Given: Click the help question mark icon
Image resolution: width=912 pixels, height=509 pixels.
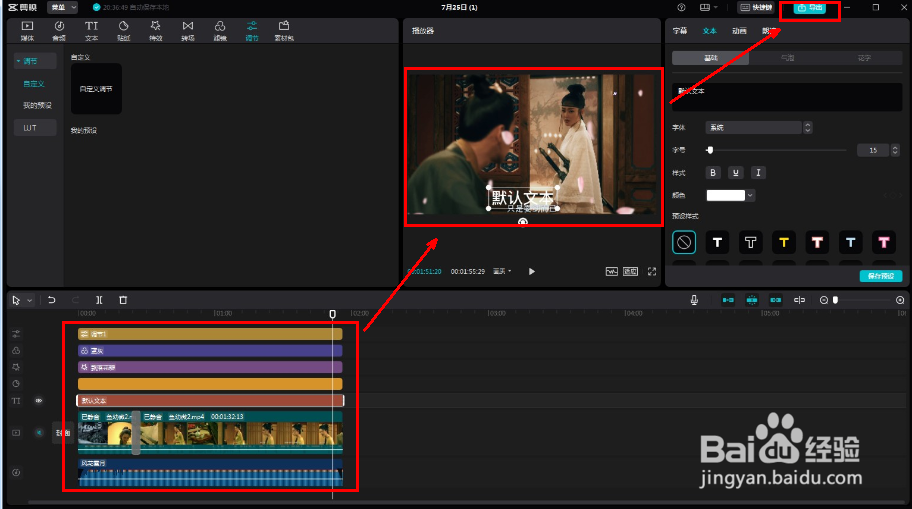Looking at the screenshot, I should tap(681, 8).
